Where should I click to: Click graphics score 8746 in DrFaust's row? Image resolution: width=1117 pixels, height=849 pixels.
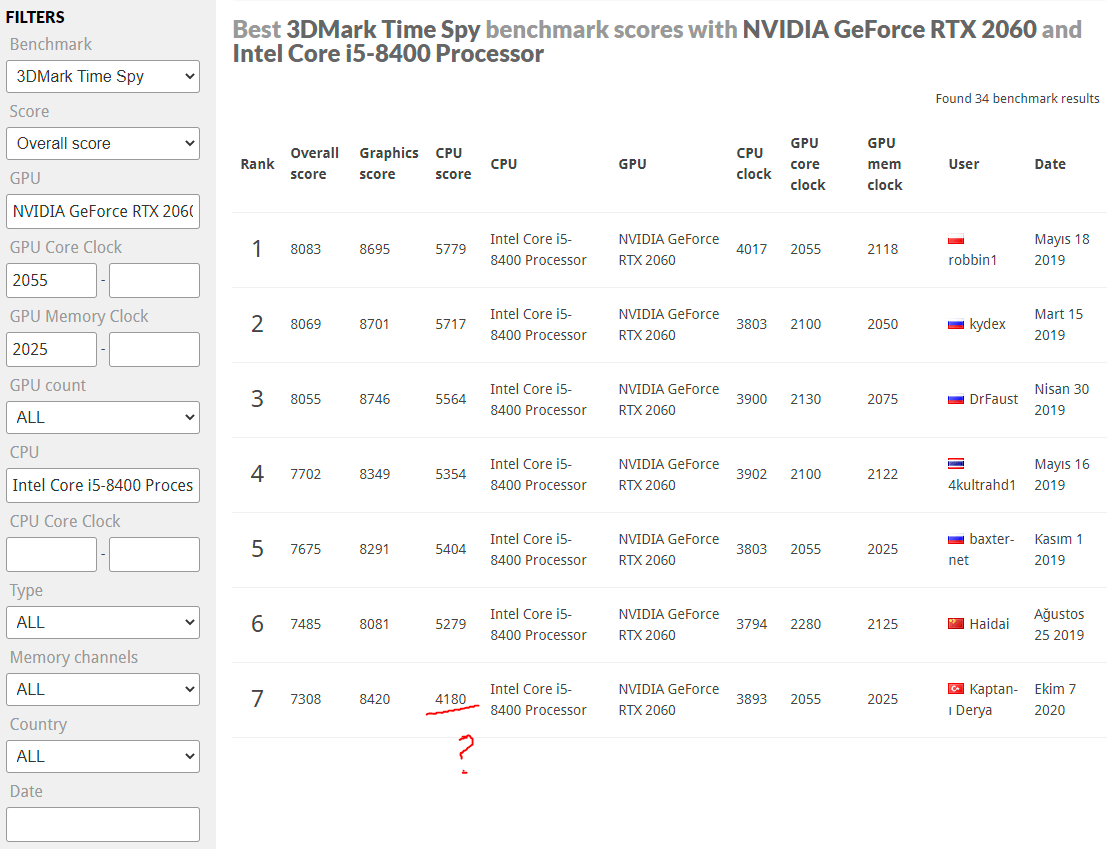[375, 400]
